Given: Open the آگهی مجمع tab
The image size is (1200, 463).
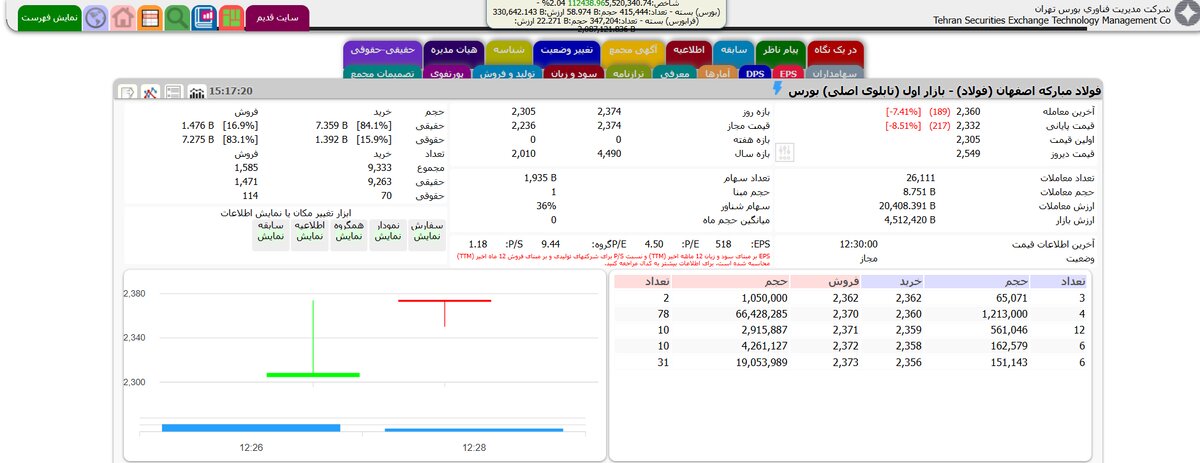Looking at the screenshot, I should pos(632,51).
